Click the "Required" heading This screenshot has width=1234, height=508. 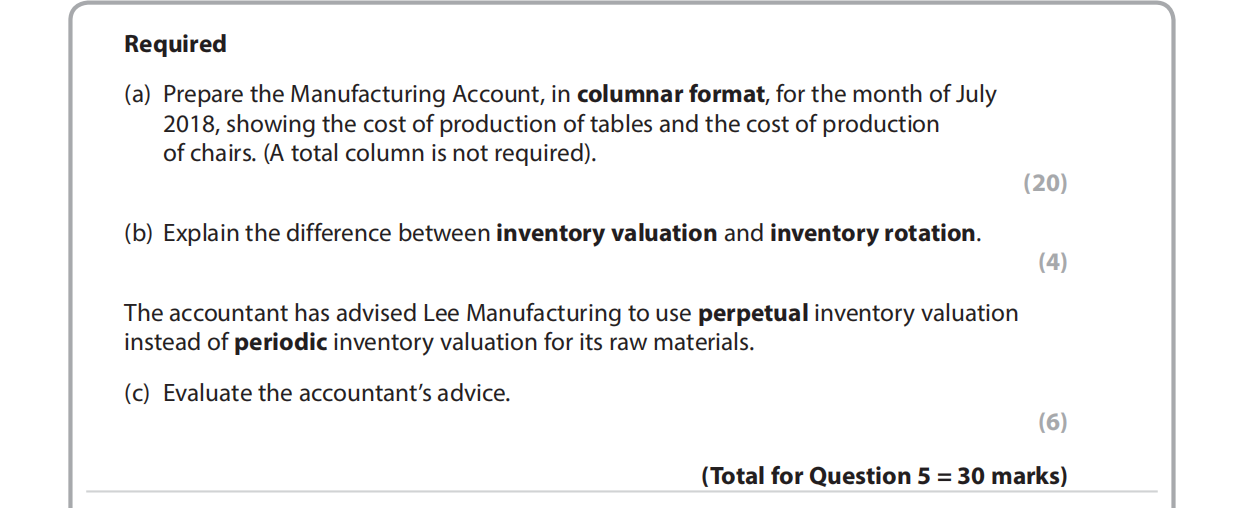click(175, 44)
